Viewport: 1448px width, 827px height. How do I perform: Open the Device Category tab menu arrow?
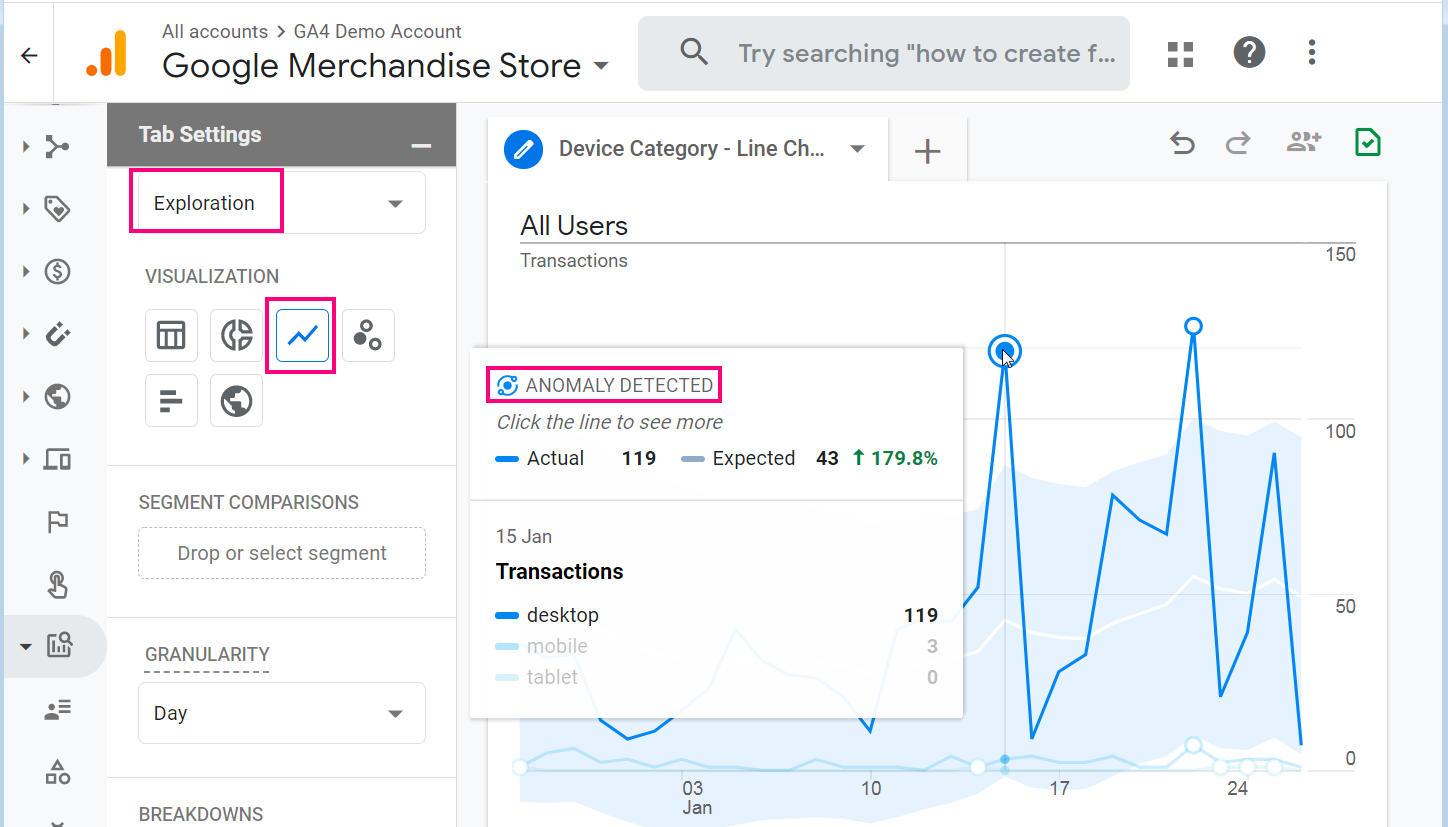(x=857, y=149)
